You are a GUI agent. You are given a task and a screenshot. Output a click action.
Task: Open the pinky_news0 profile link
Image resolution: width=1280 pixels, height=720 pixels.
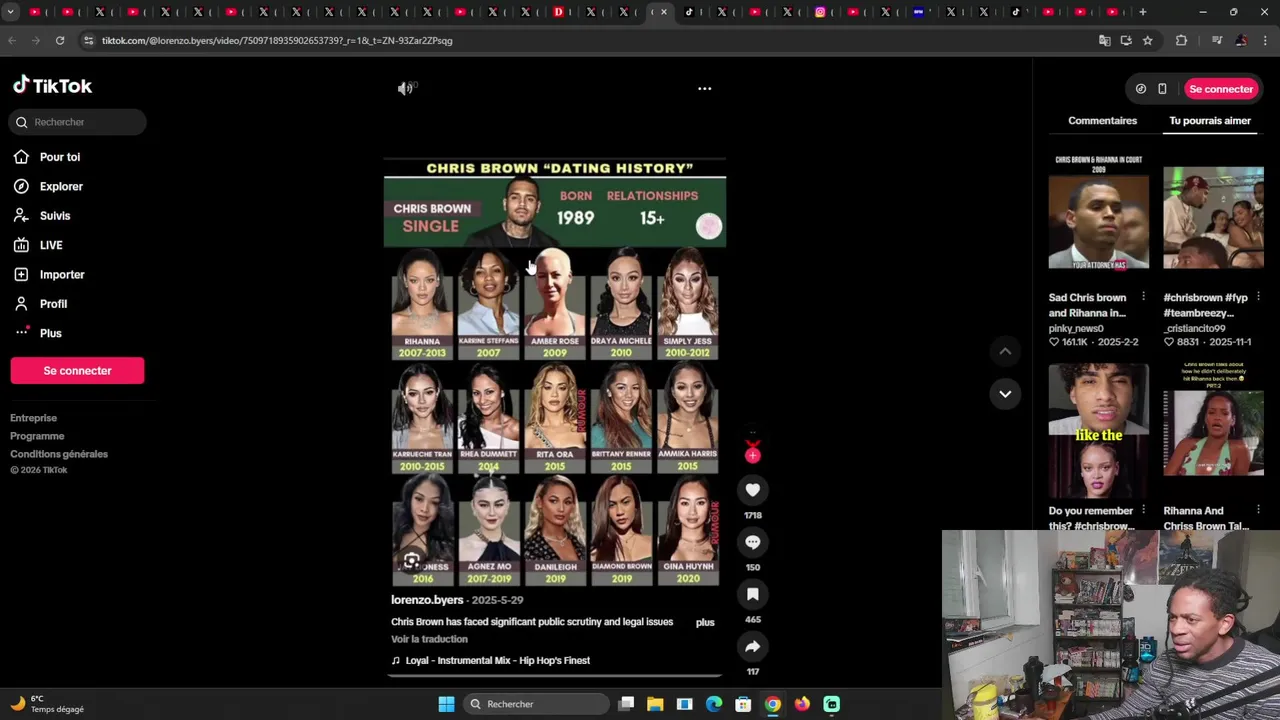(1076, 328)
